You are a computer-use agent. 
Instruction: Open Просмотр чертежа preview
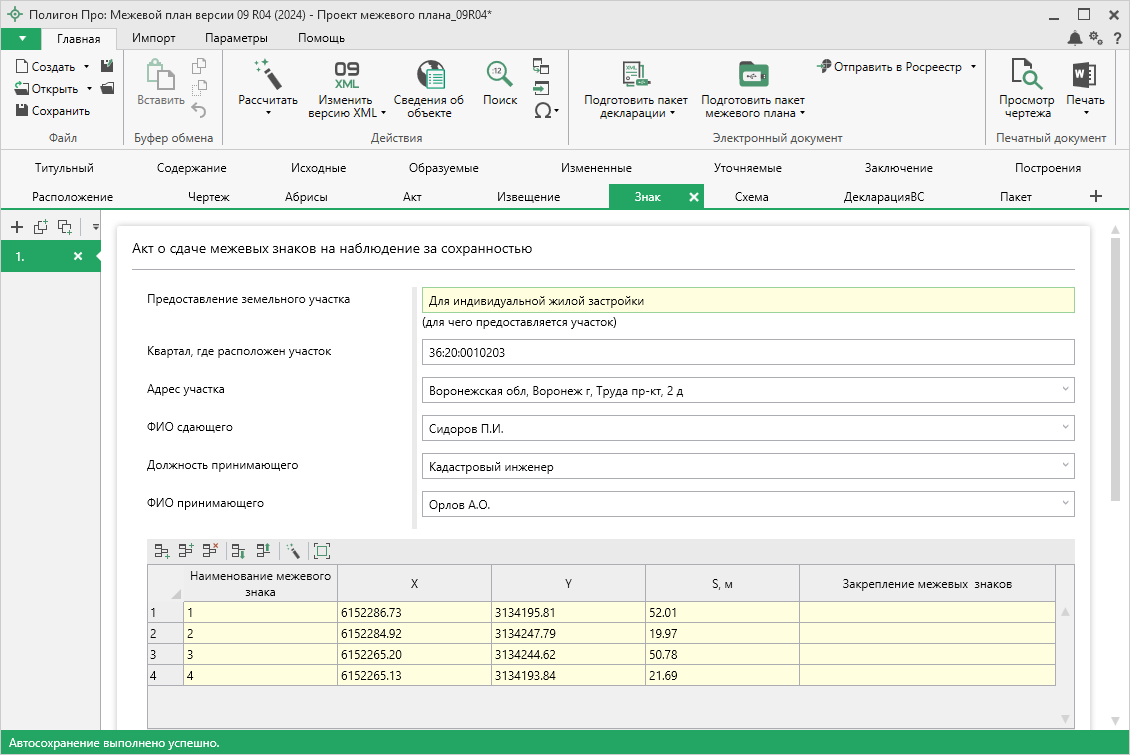(1027, 76)
